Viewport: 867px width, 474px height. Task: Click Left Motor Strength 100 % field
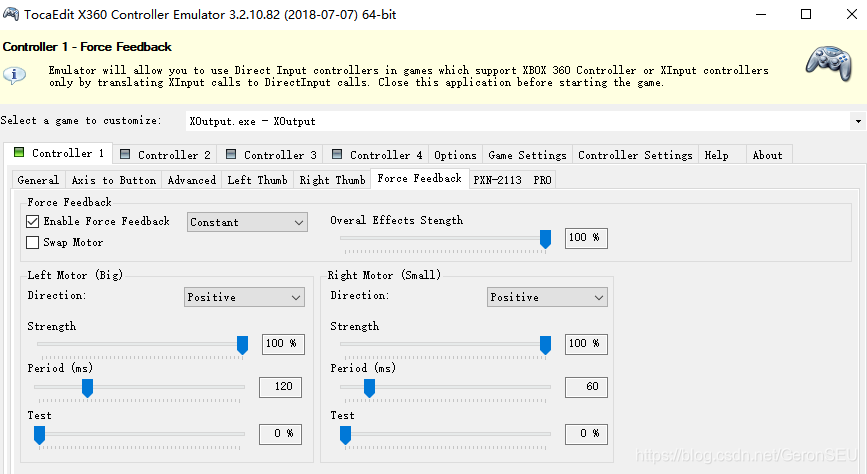(x=283, y=344)
